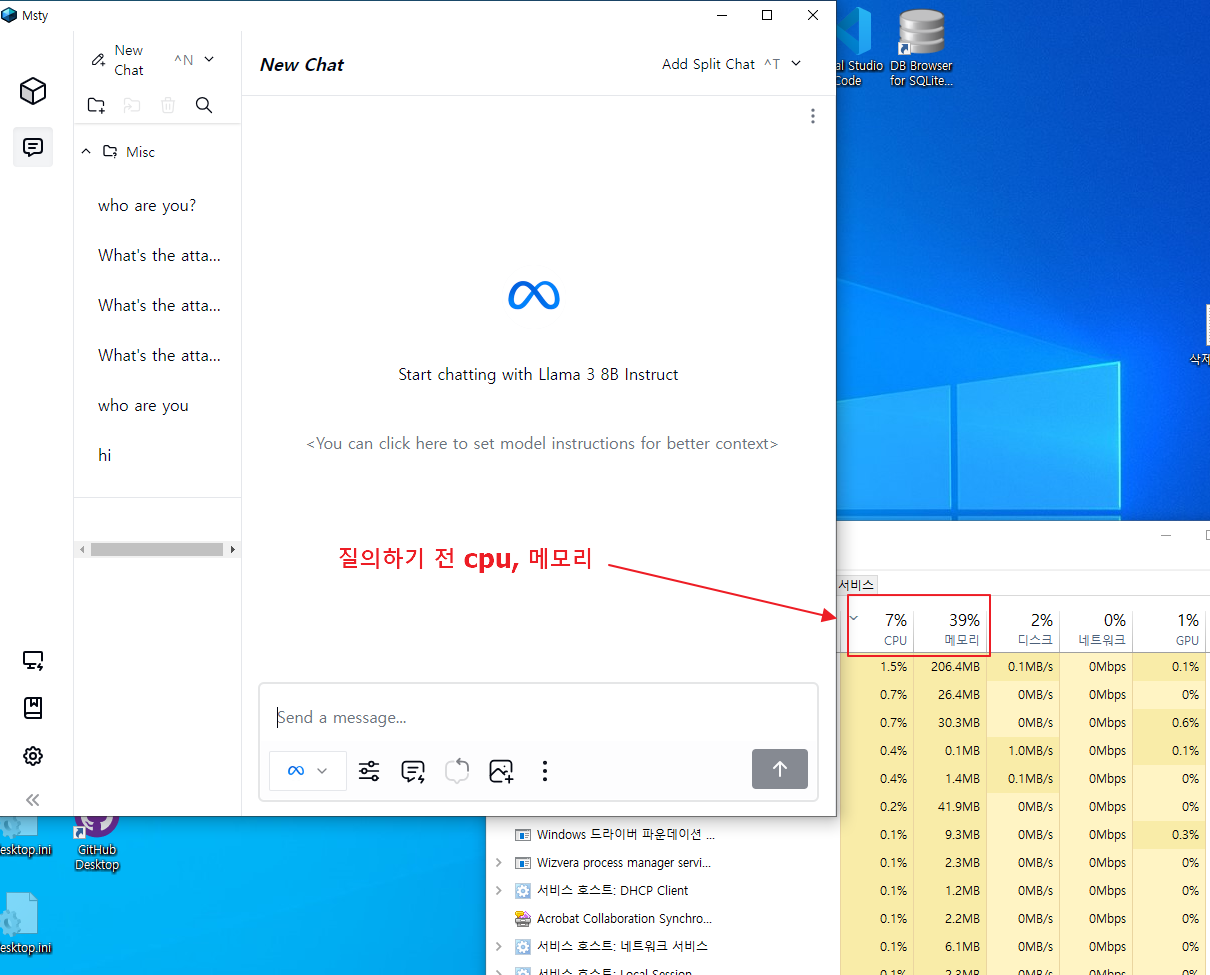Screen dimensions: 1210x975
Task: Click the move-to-folder icon
Action: [x=132, y=105]
